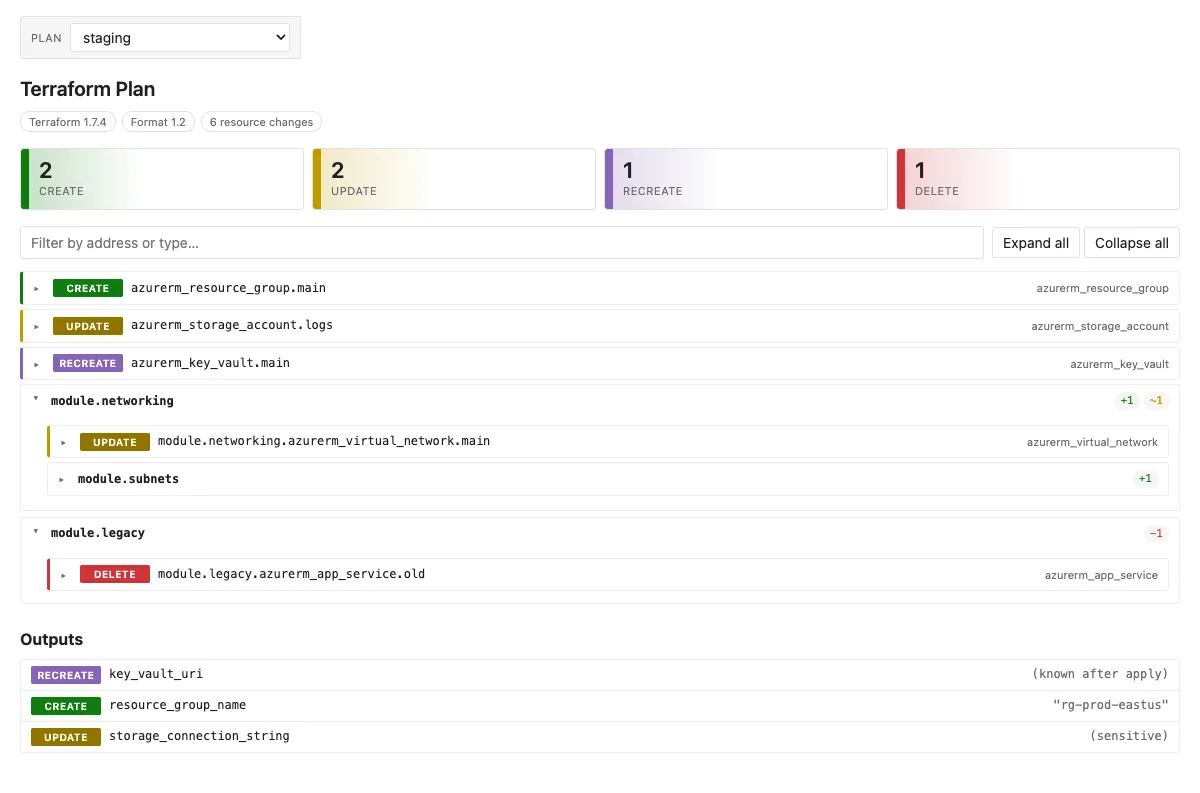Click the RECREATE badge beside key_vault_uri output
1200x793 pixels.
66,675
